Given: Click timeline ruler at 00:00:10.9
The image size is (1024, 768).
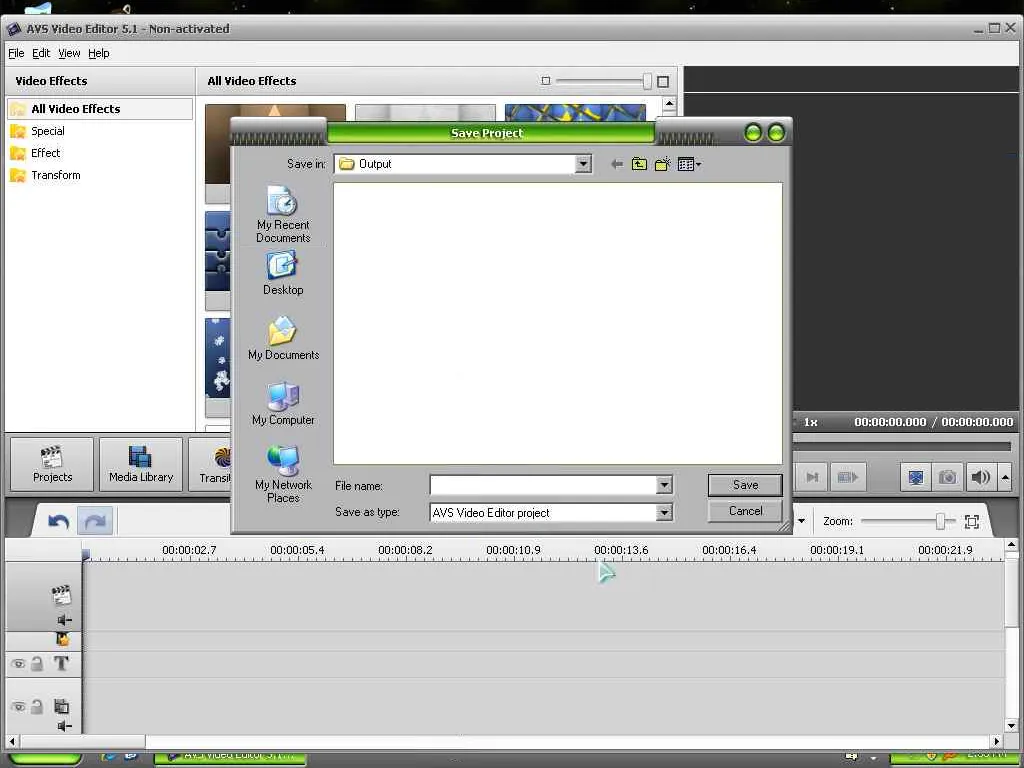Looking at the screenshot, I should click(x=513, y=550).
